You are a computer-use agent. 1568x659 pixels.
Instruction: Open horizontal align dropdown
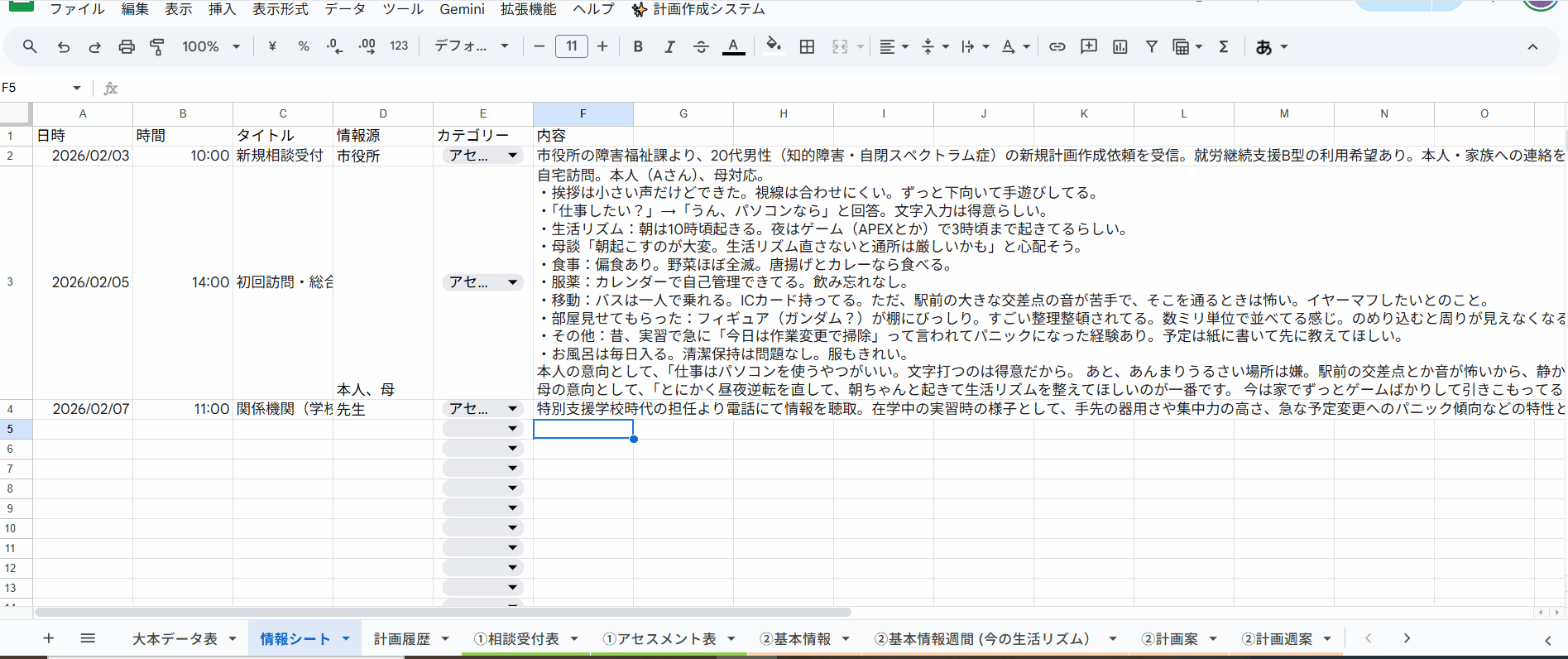893,46
